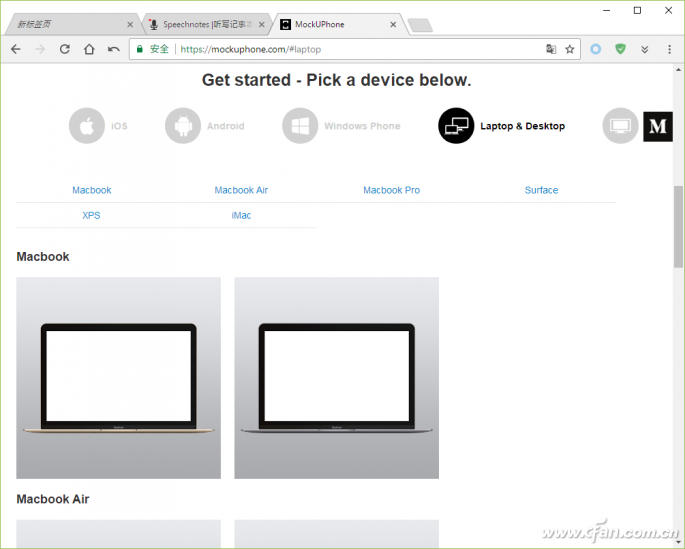Show hidden extensions via double chevron
The height and width of the screenshot is (549, 685).
(x=645, y=49)
